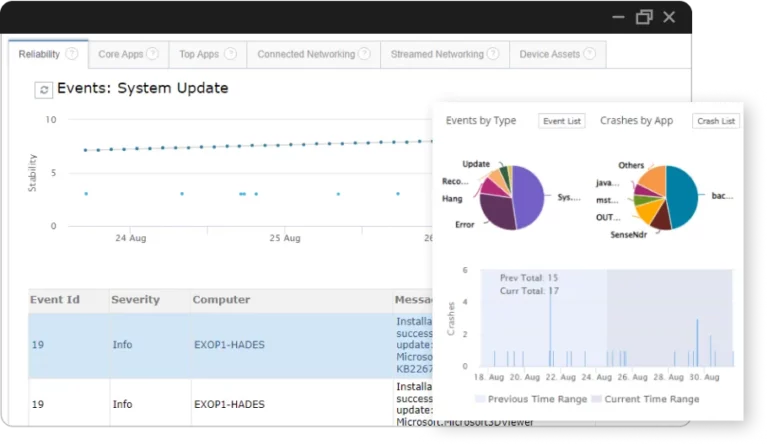This screenshot has height=445, width=768.
Task: Go to the Device Assets tab
Action: point(557,54)
